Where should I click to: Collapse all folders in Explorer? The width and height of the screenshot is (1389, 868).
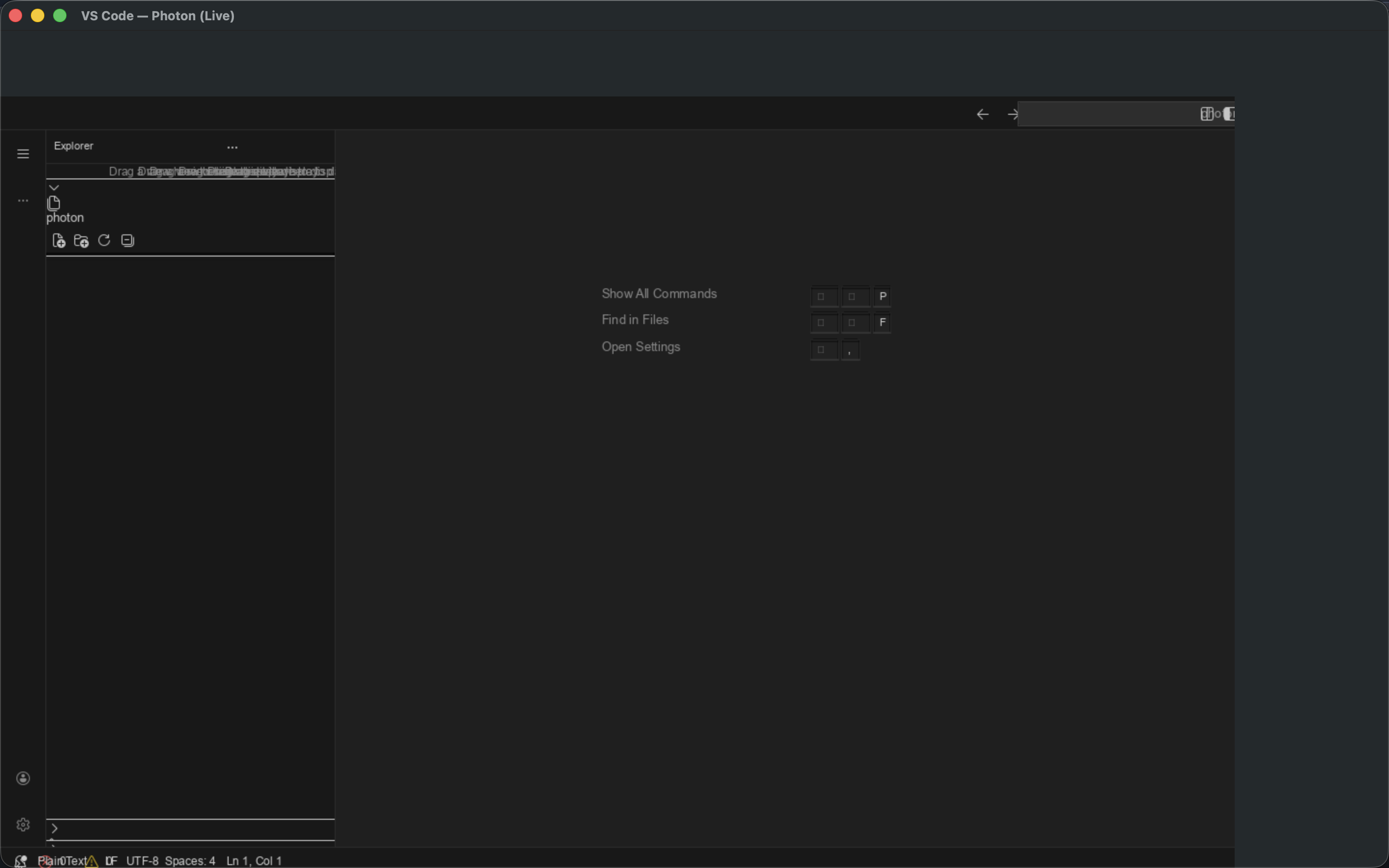tap(127, 240)
